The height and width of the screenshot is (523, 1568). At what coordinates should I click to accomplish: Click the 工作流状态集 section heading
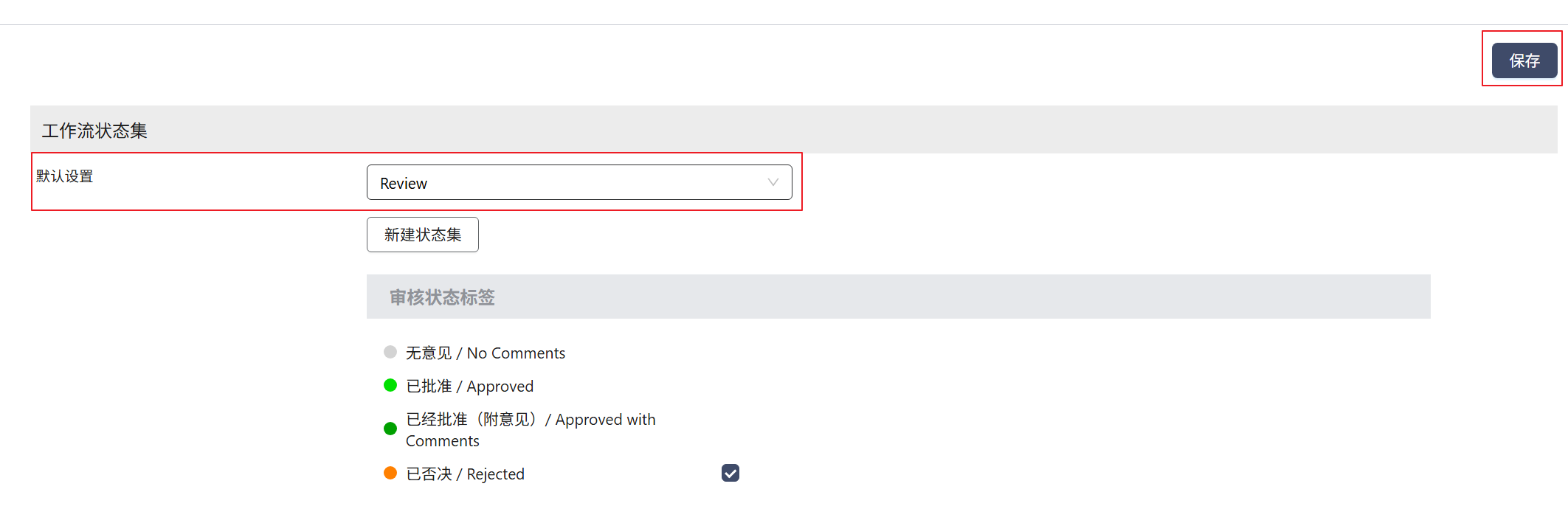click(x=94, y=131)
